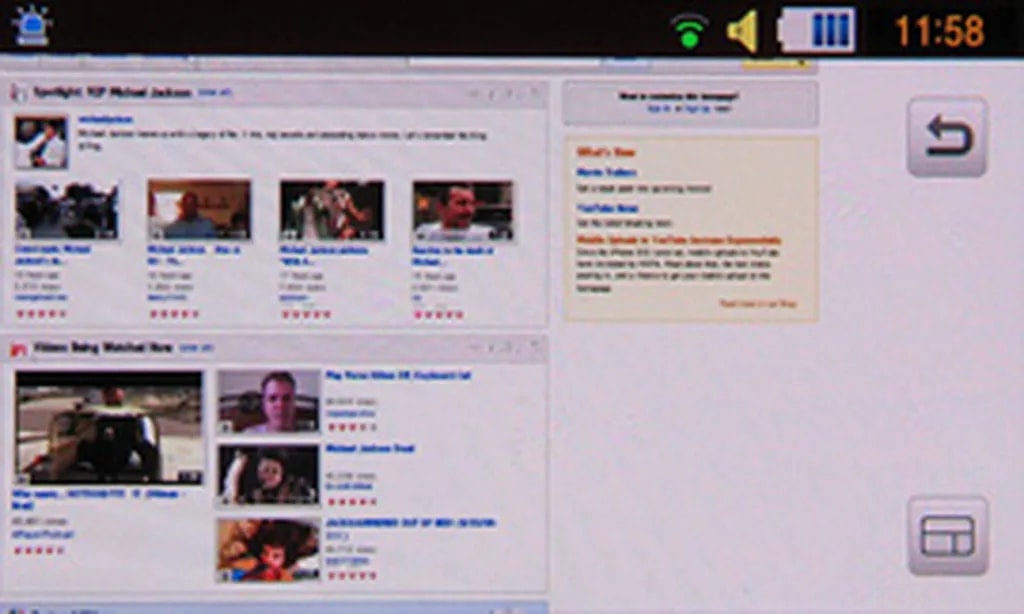Open the fourth Spotlight video thumbnail

coord(463,210)
